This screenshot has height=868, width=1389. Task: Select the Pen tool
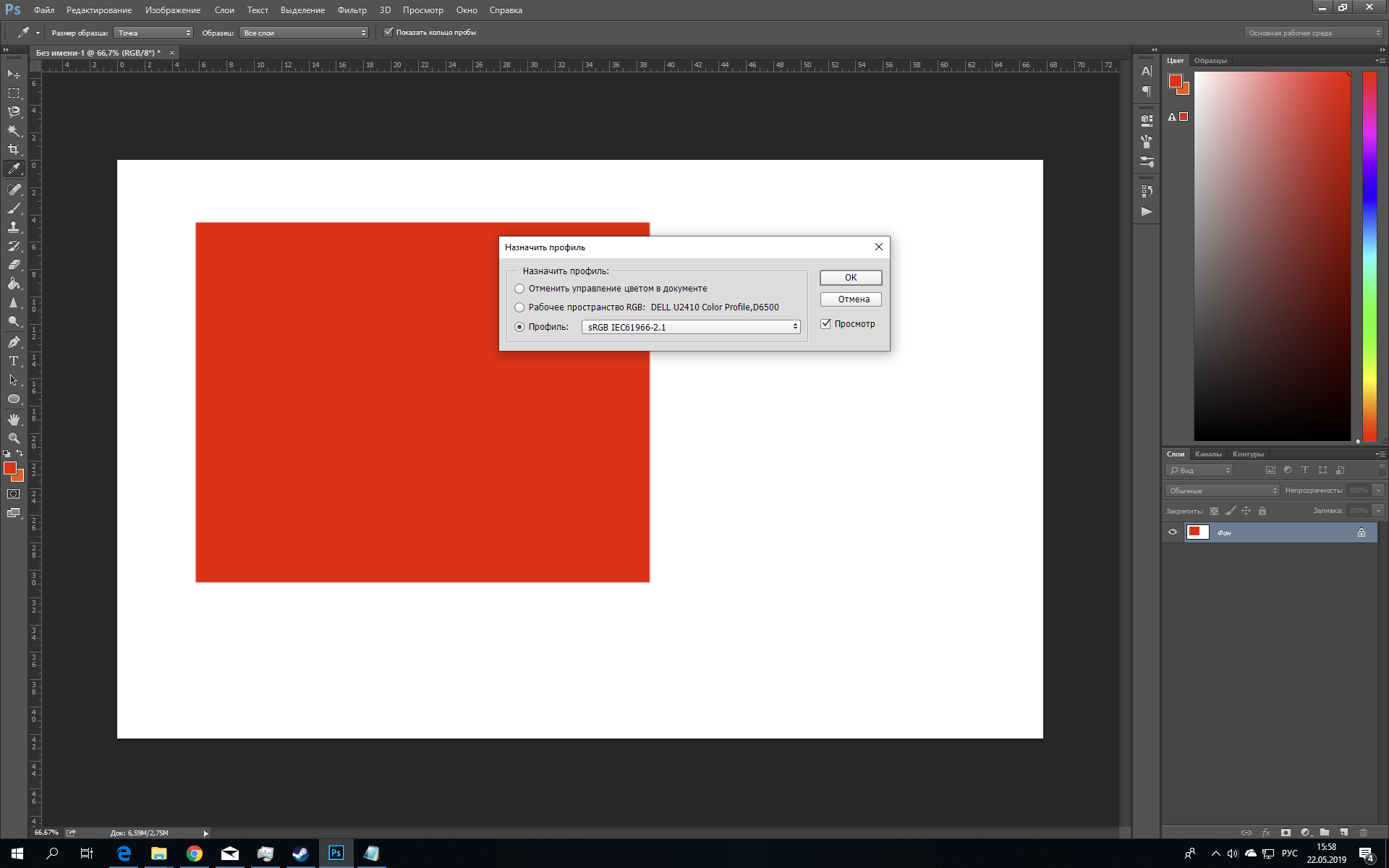point(14,342)
